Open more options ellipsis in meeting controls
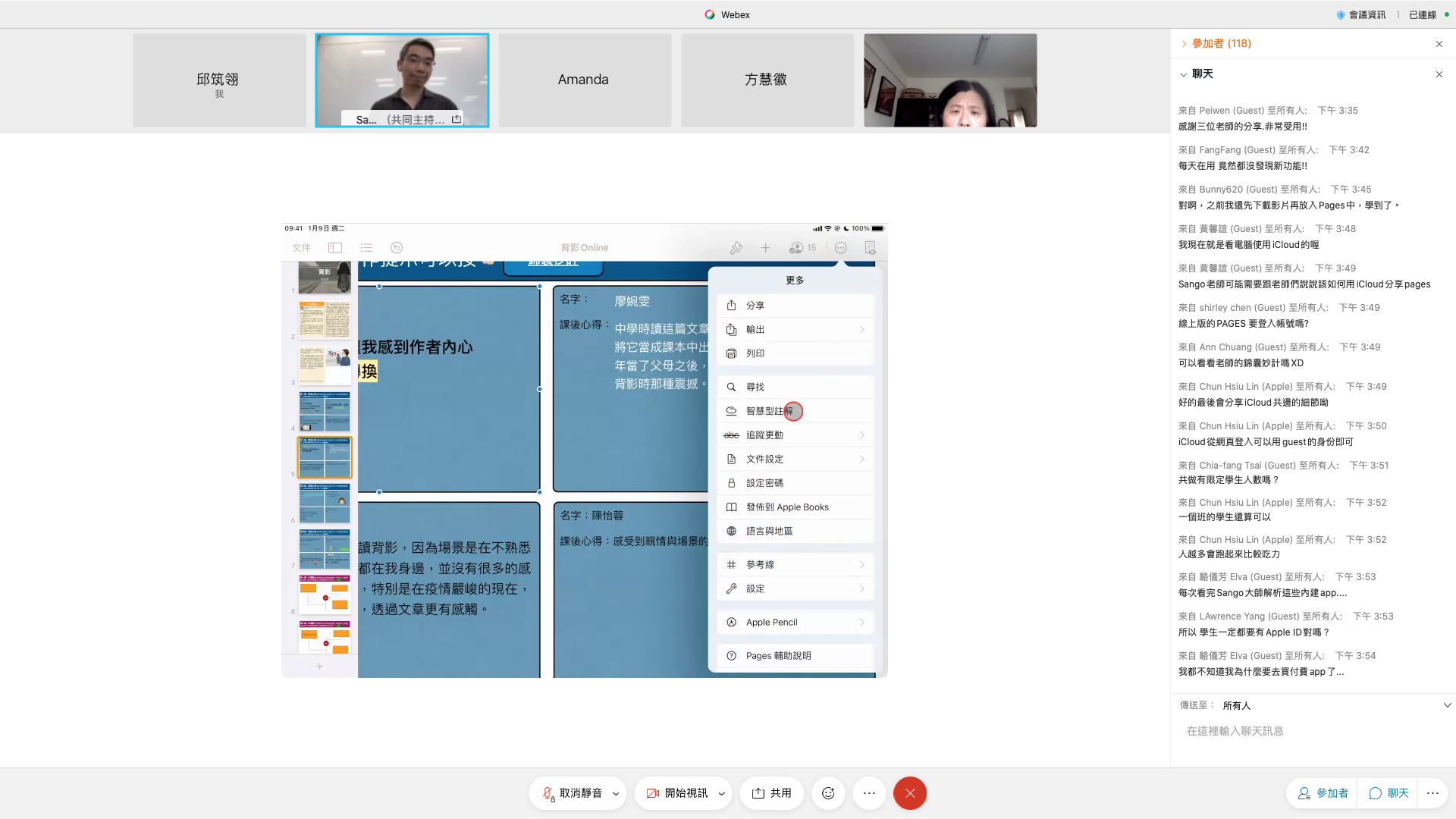The image size is (1456, 819). tap(869, 793)
